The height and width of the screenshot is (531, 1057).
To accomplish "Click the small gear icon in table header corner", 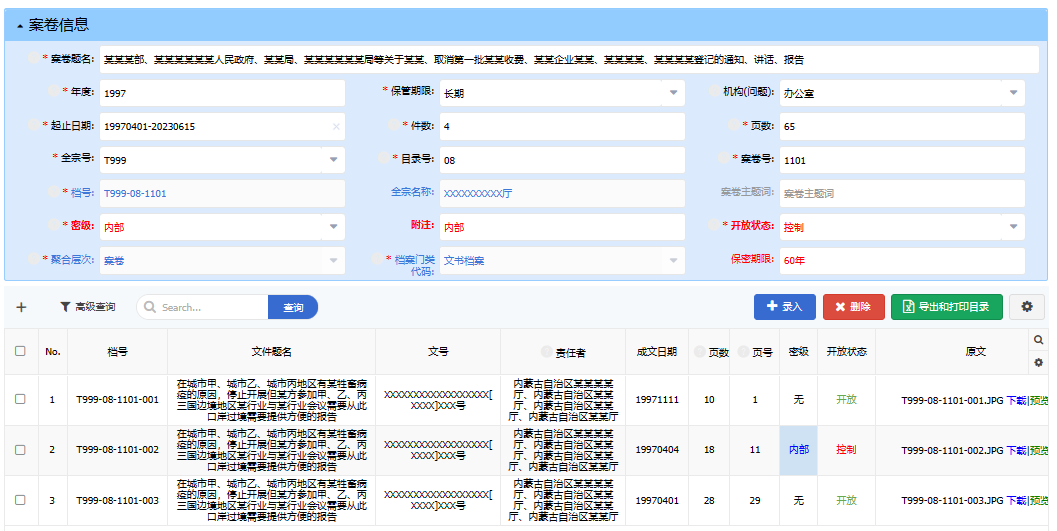I will (1039, 363).
